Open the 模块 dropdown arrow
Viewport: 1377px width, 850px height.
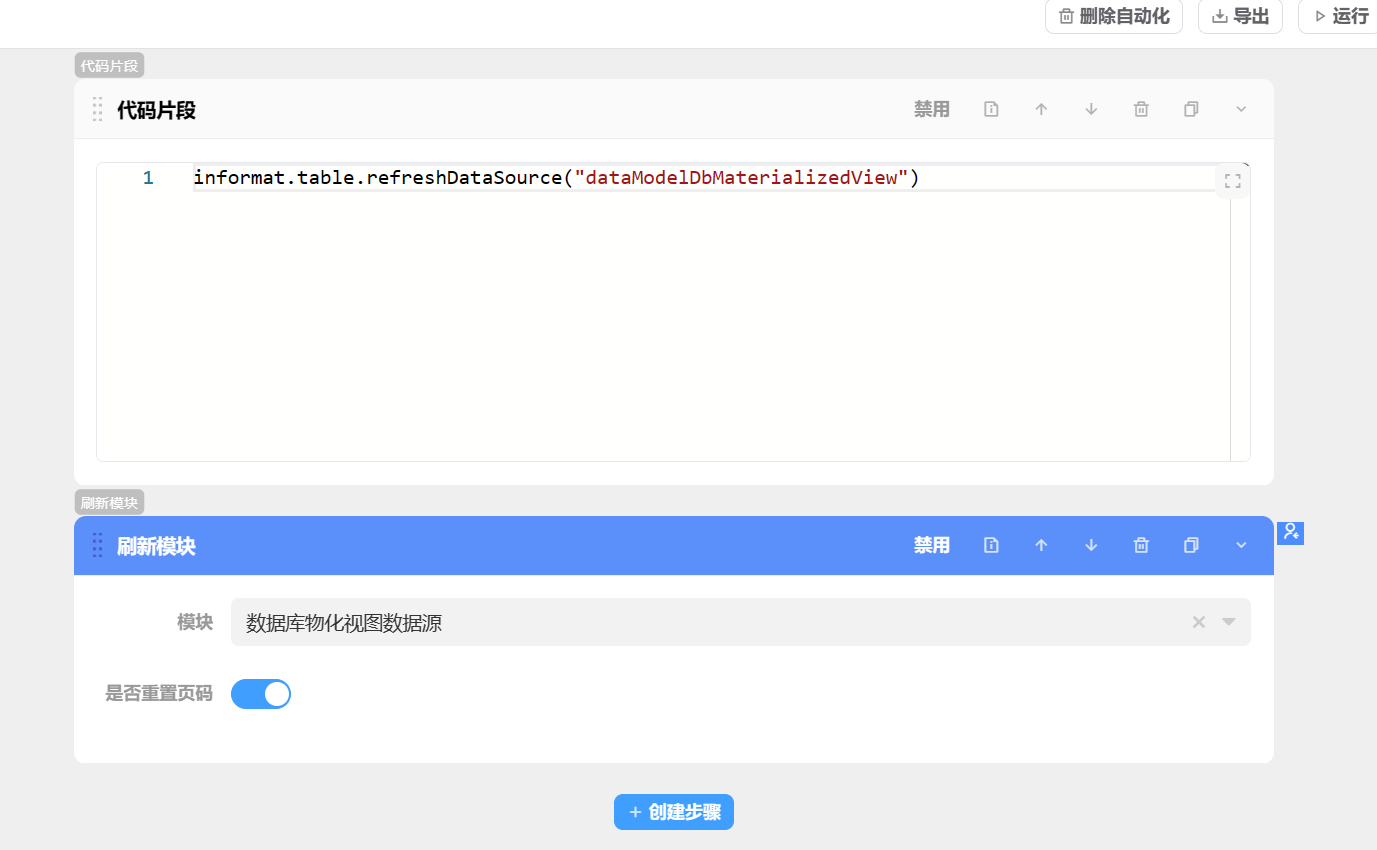pos(1229,622)
